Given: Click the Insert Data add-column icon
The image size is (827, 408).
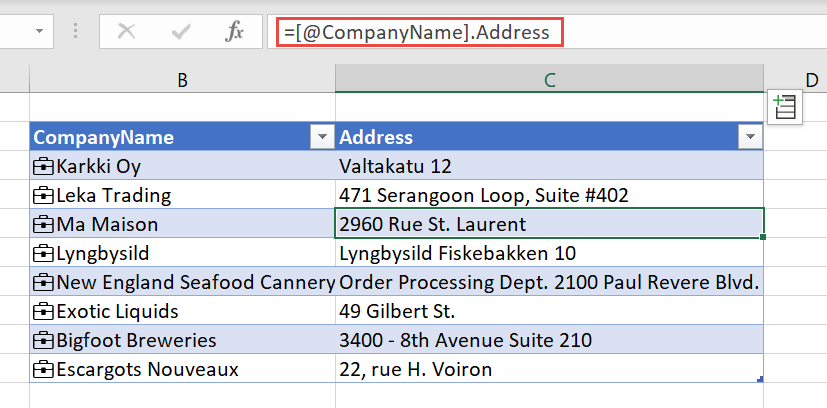Looking at the screenshot, I should coord(784,106).
